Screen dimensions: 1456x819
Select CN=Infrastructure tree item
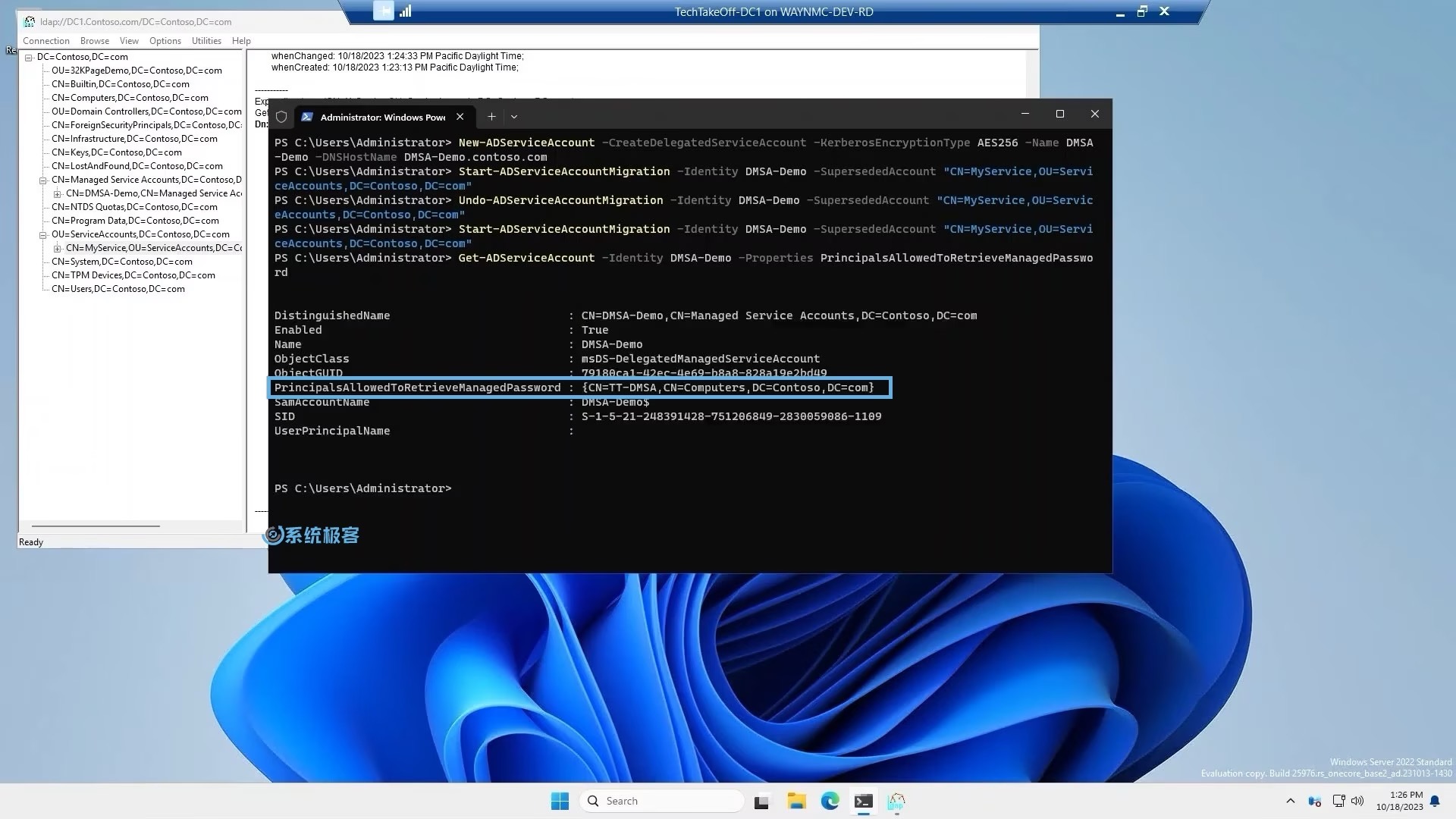coord(134,139)
